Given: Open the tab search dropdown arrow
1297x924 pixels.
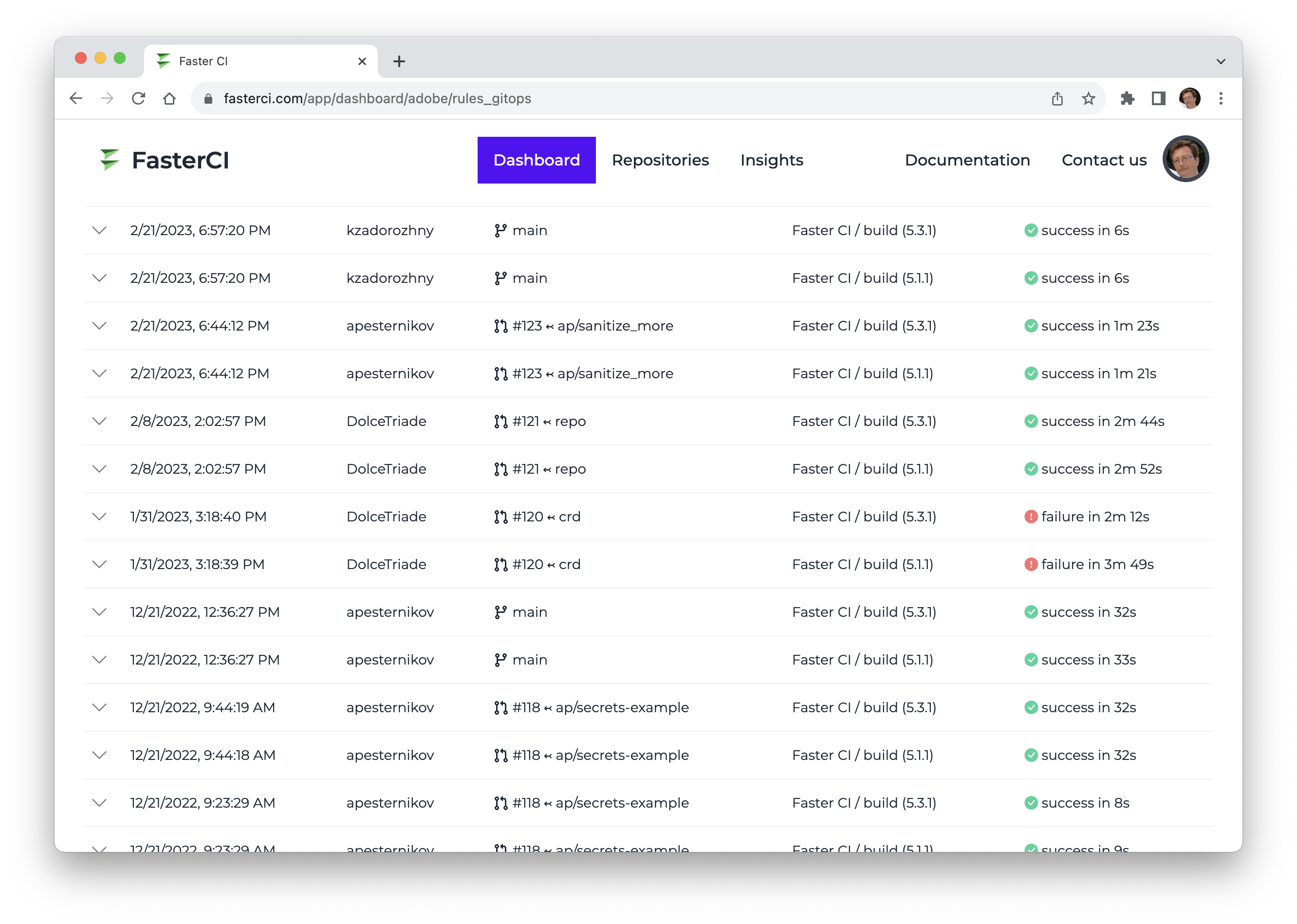Looking at the screenshot, I should (1221, 61).
